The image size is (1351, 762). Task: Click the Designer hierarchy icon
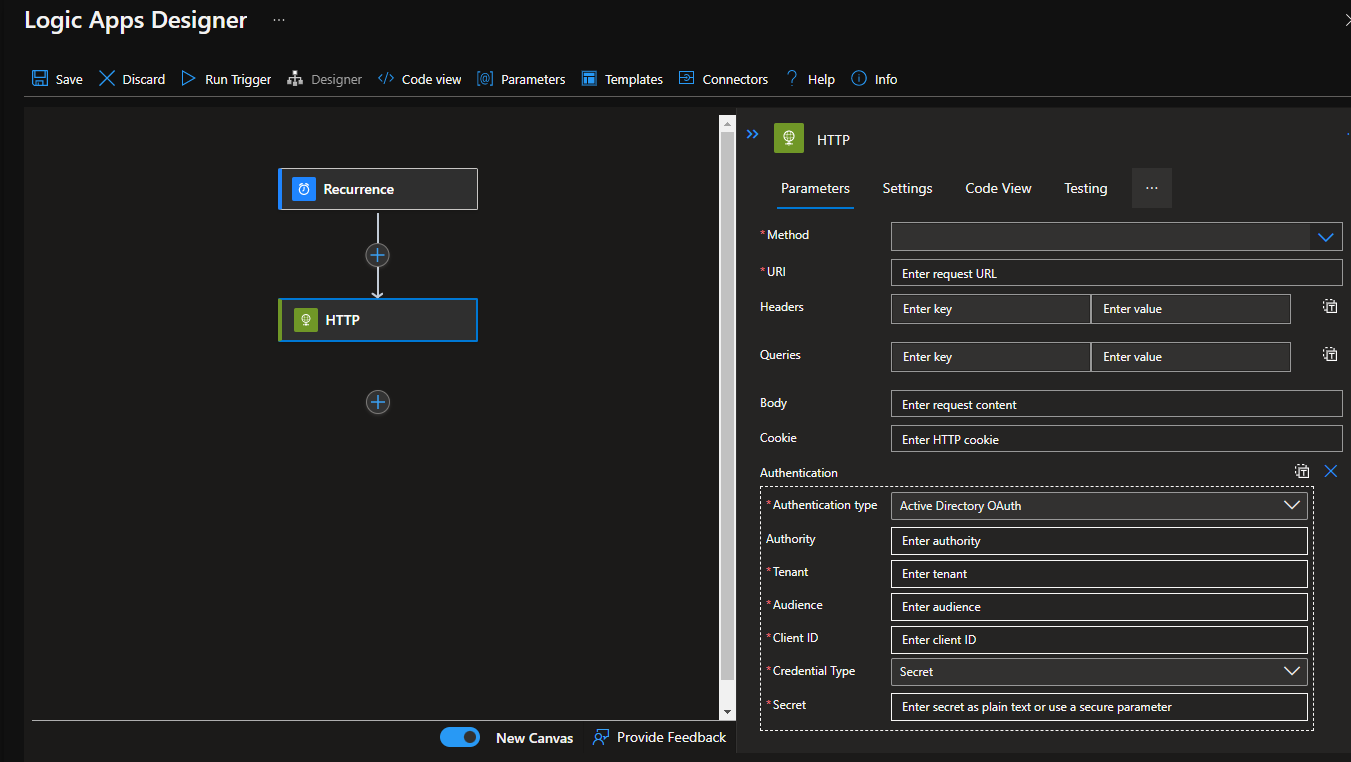point(295,79)
